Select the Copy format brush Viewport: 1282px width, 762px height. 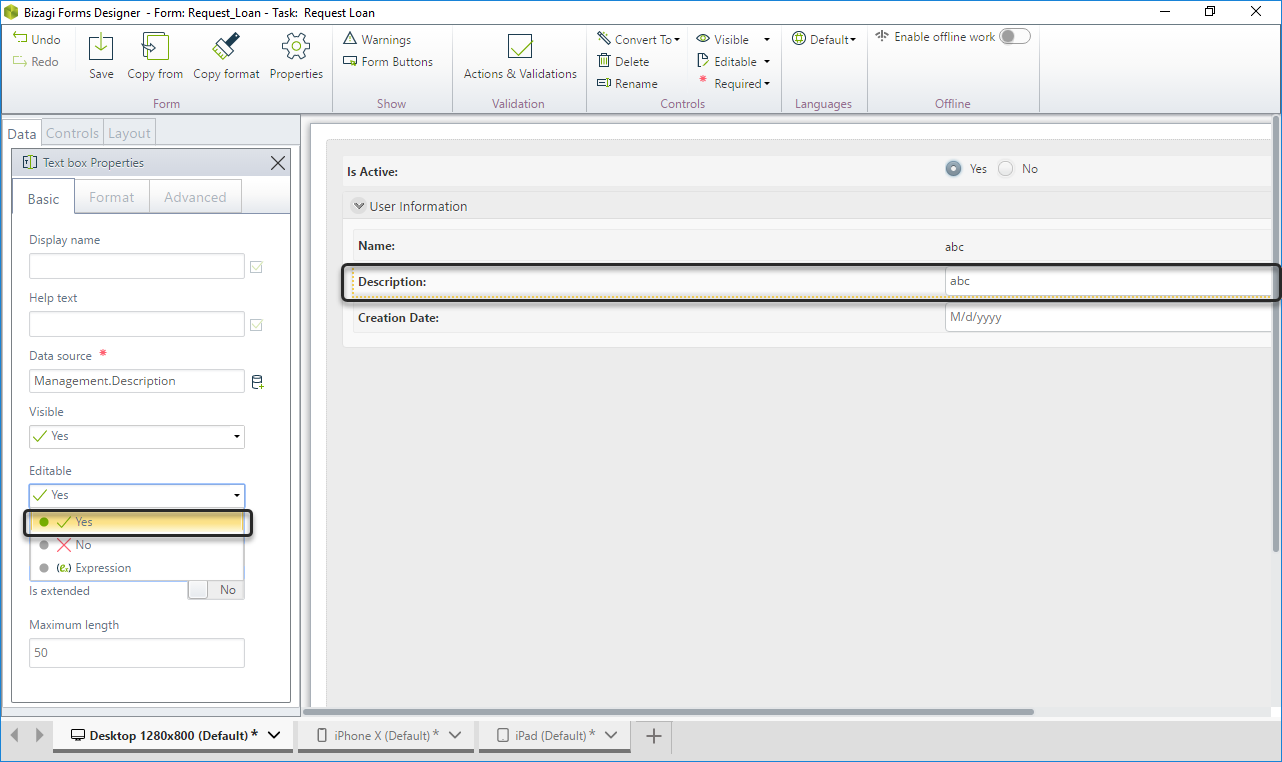point(226,56)
